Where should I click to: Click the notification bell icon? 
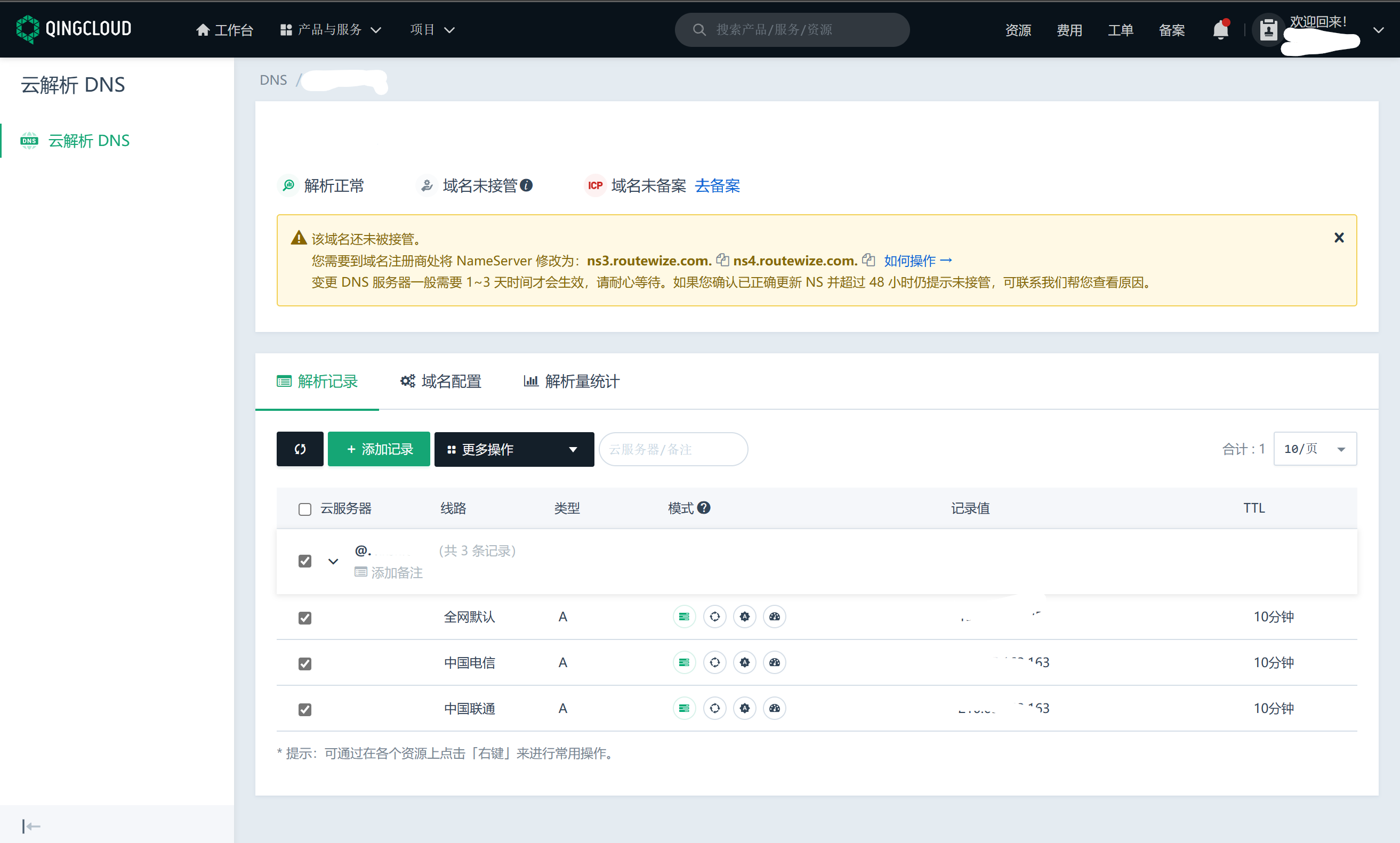1220,29
